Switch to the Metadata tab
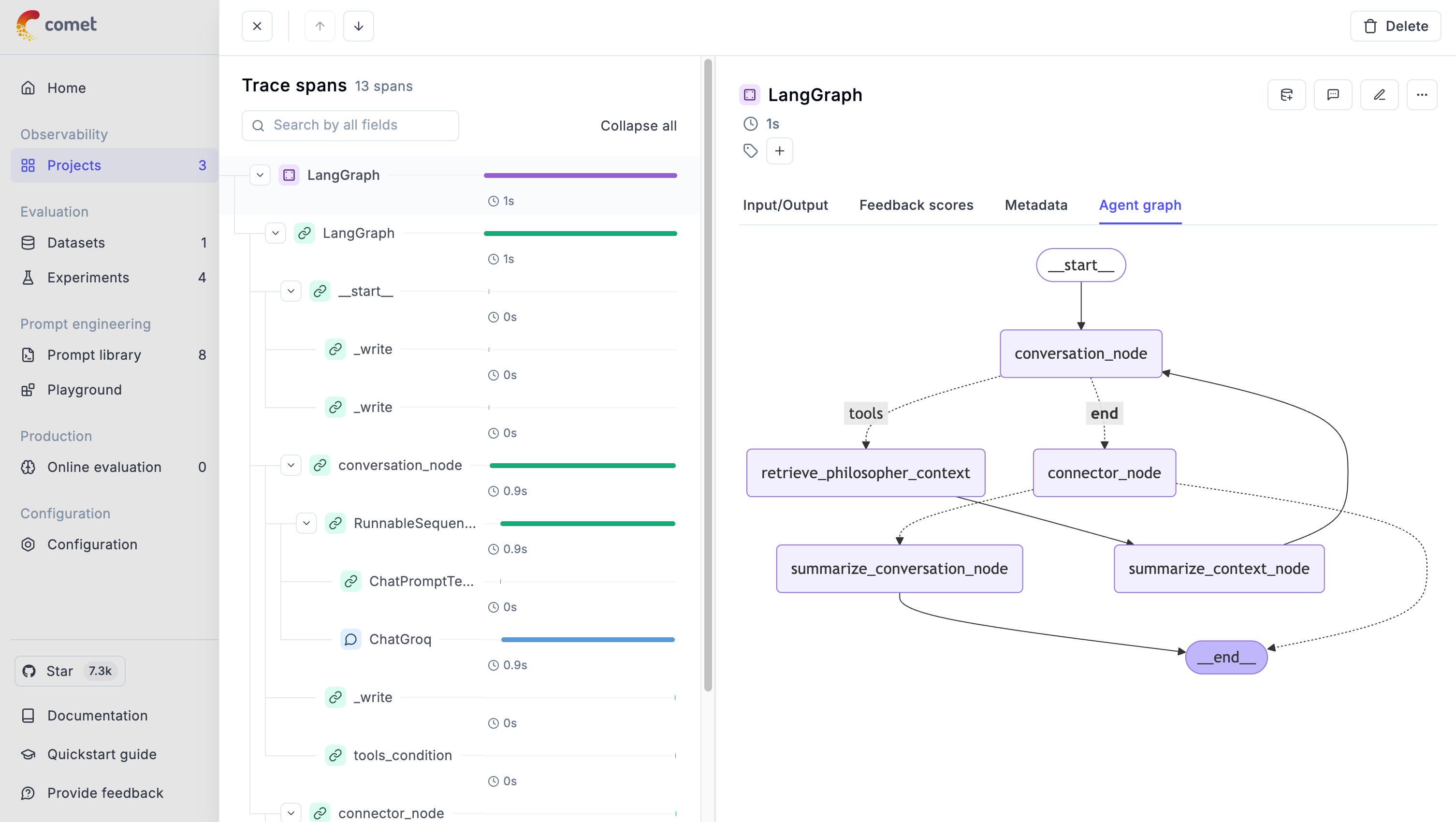Image resolution: width=1456 pixels, height=822 pixels. [1035, 205]
